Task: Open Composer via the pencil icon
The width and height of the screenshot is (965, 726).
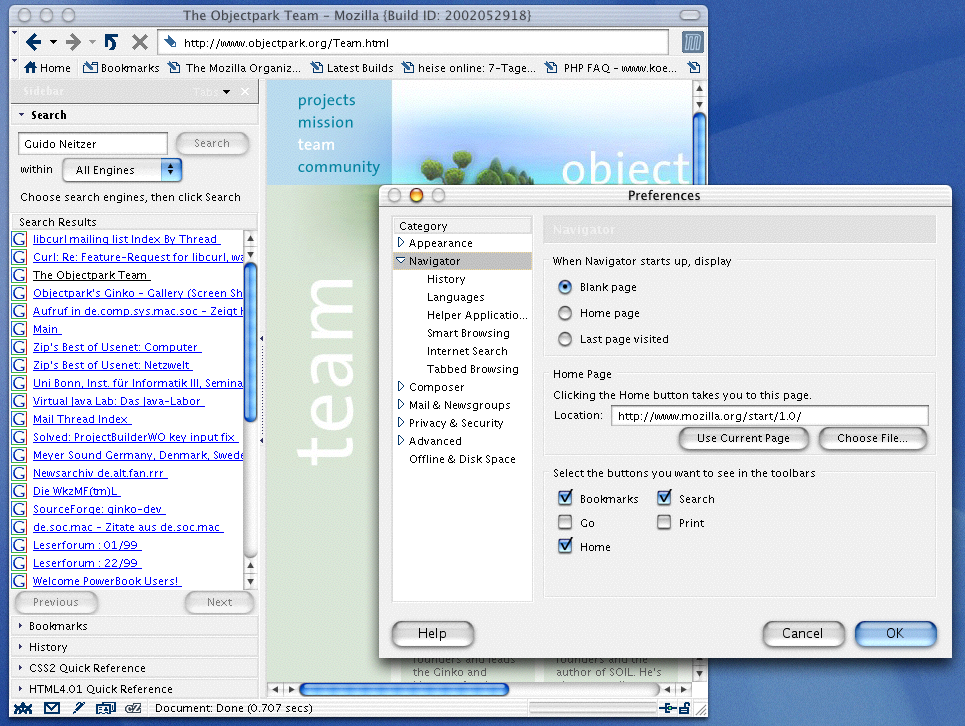Action: tap(78, 708)
